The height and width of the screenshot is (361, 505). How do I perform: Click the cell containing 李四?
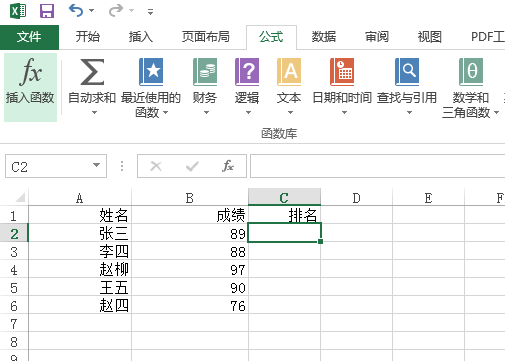[80, 251]
